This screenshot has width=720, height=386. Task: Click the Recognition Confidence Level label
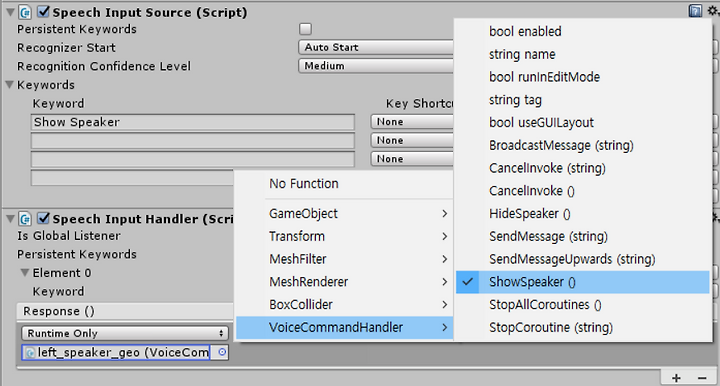coord(104,66)
